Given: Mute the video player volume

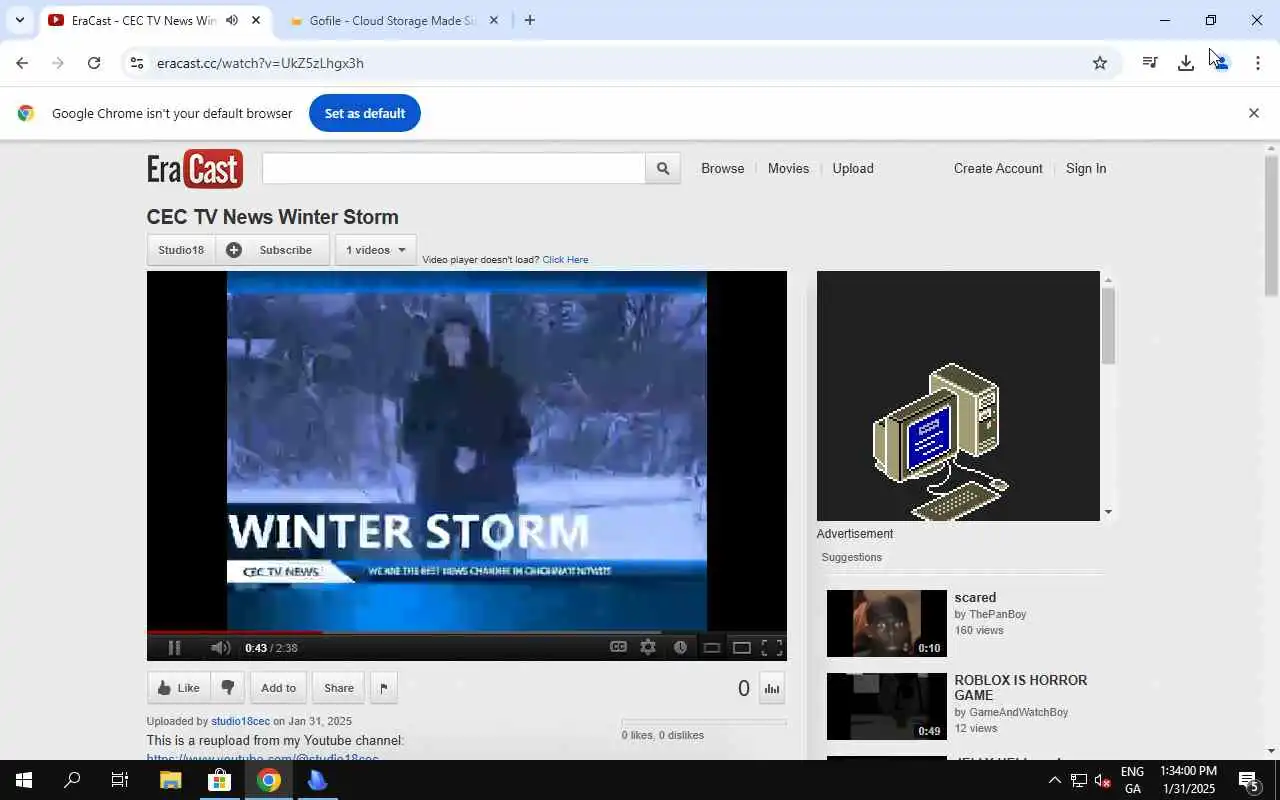Looking at the screenshot, I should pyautogui.click(x=221, y=648).
